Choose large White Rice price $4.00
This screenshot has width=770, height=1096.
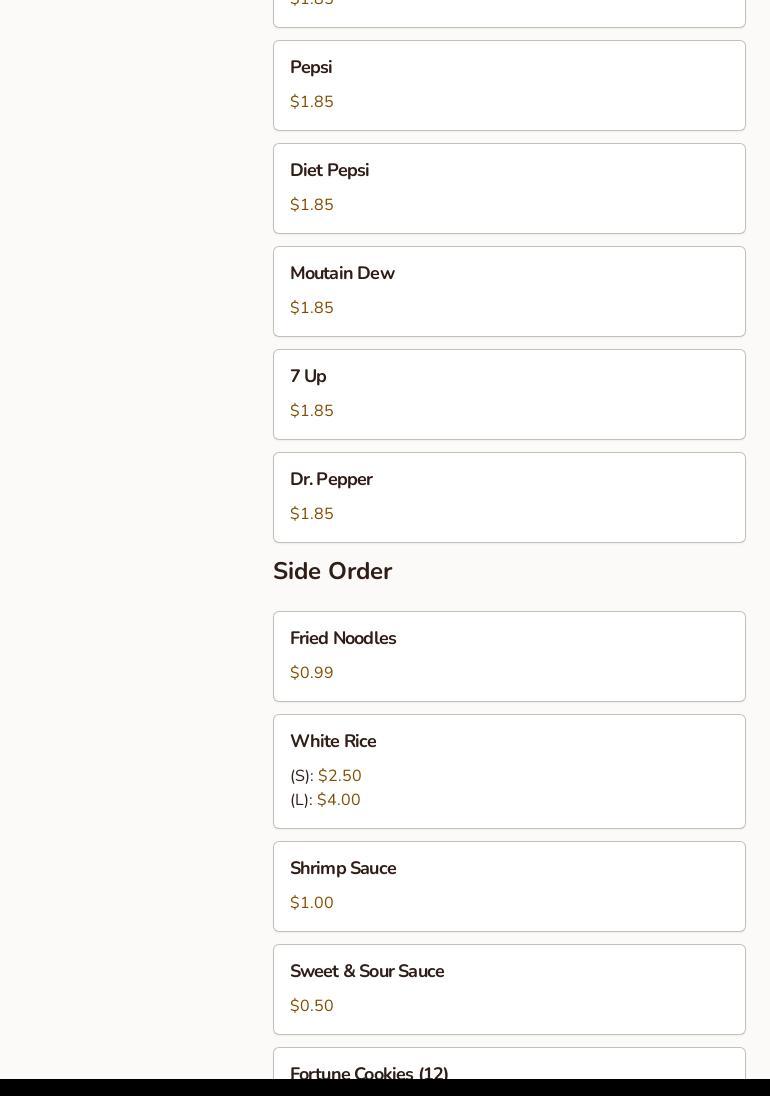[338, 800]
